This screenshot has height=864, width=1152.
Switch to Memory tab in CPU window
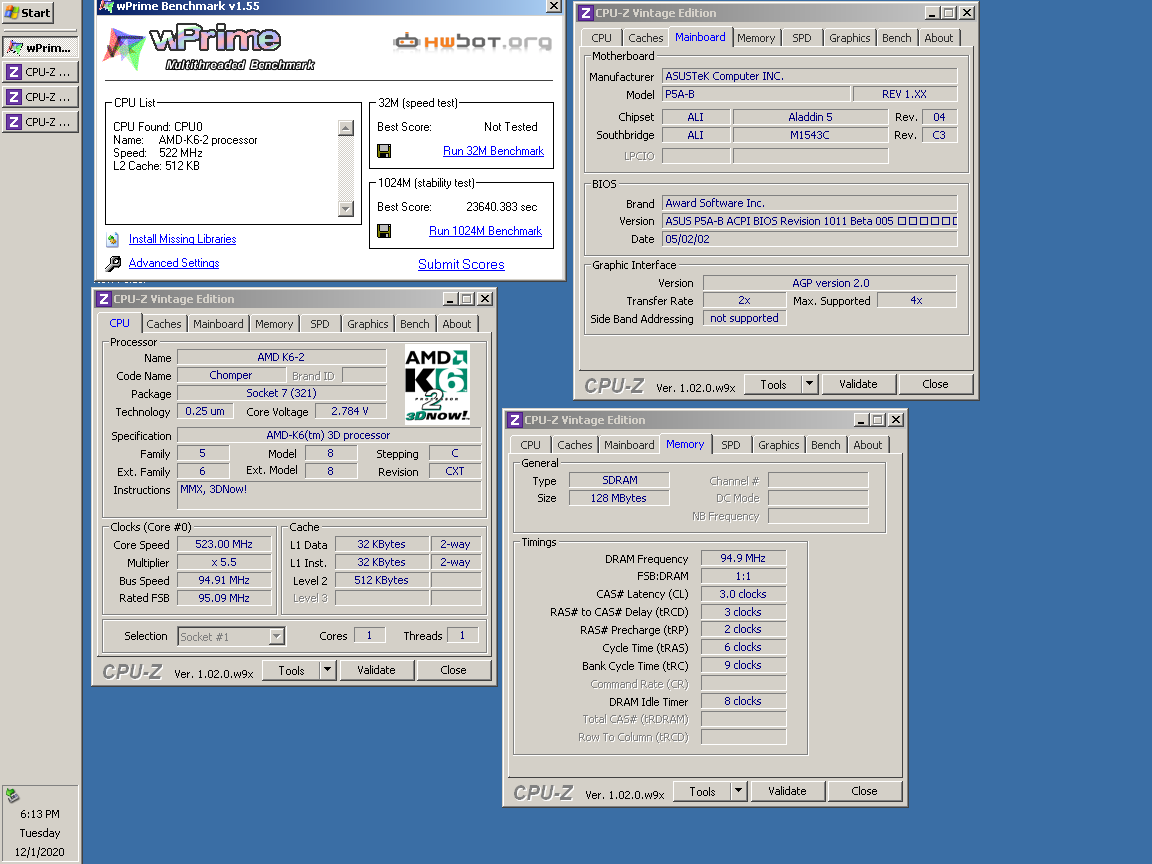(274, 324)
